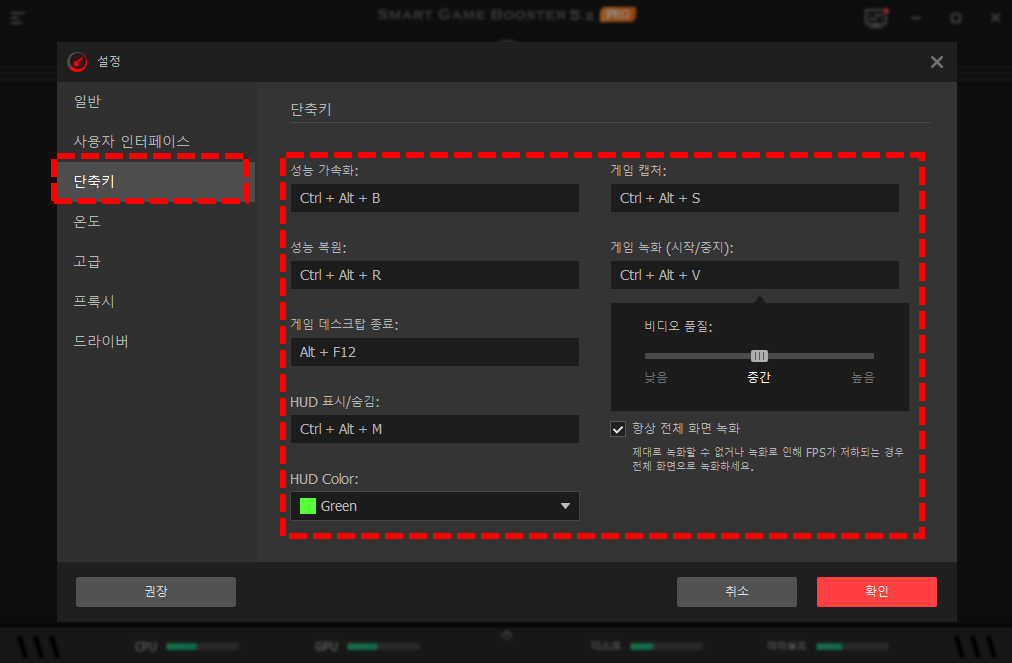Image resolution: width=1012 pixels, height=663 pixels.
Task: Click the red 설정 logo icon
Action: (77, 62)
